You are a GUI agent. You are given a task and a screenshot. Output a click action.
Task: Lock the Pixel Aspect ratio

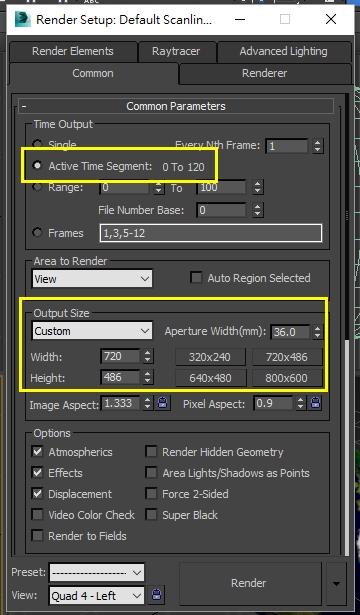pyautogui.click(x=316, y=403)
